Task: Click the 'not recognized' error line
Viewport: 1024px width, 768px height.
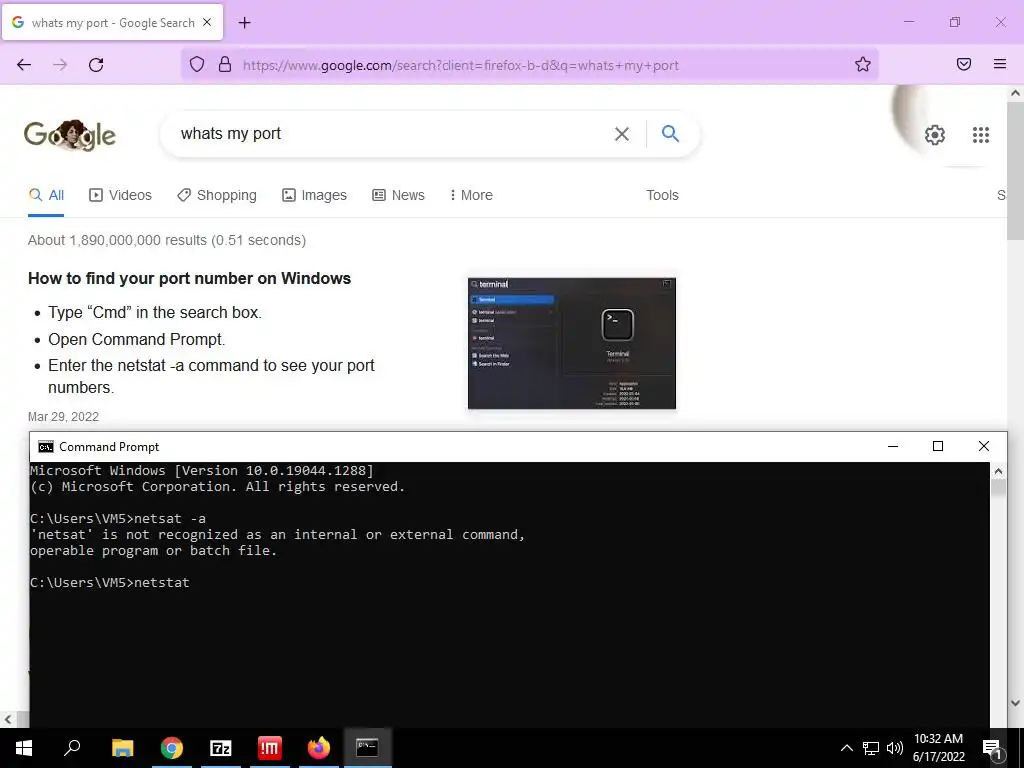Action: point(278,535)
